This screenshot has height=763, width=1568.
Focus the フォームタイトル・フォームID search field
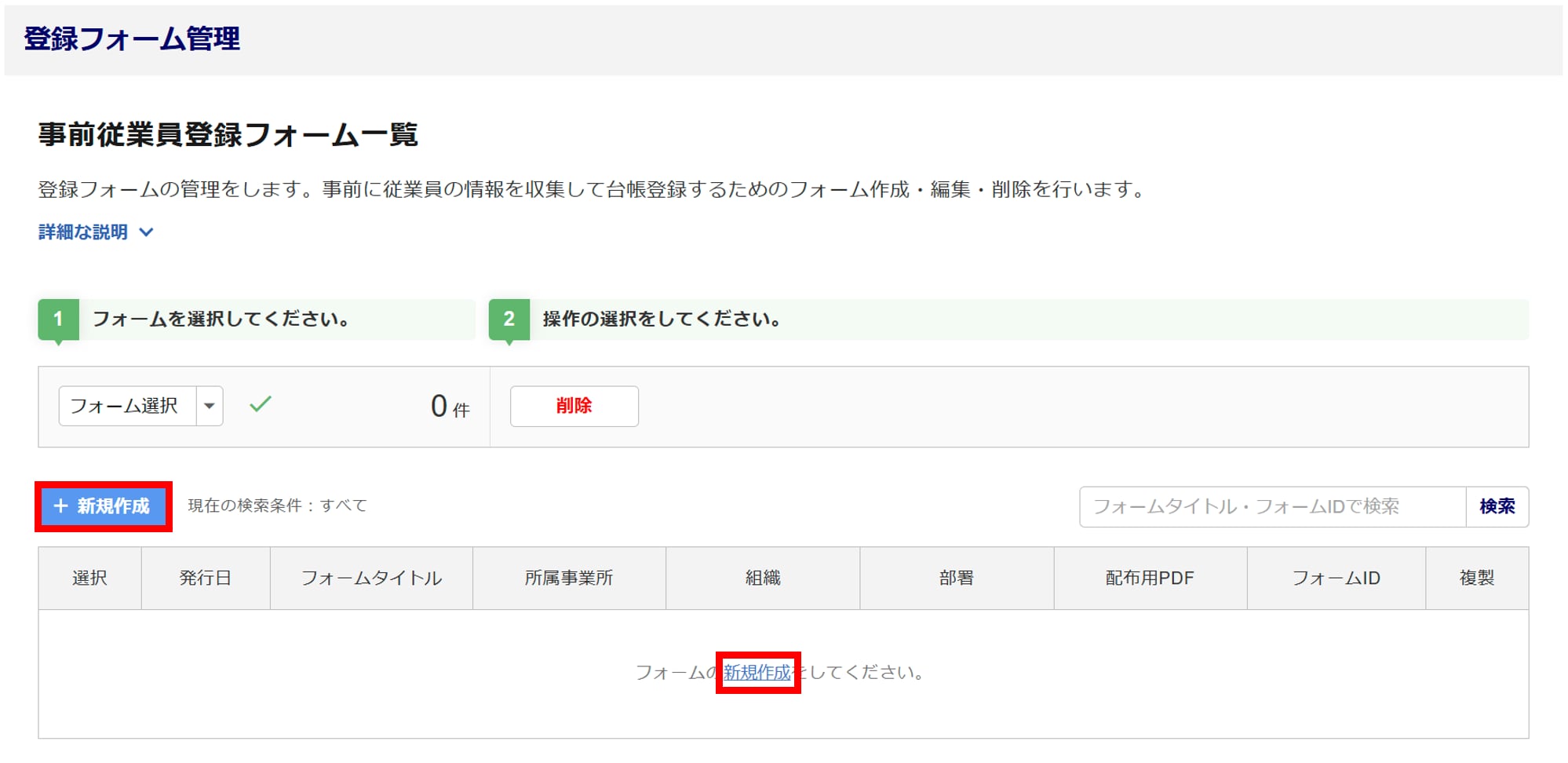pyautogui.click(x=1271, y=507)
